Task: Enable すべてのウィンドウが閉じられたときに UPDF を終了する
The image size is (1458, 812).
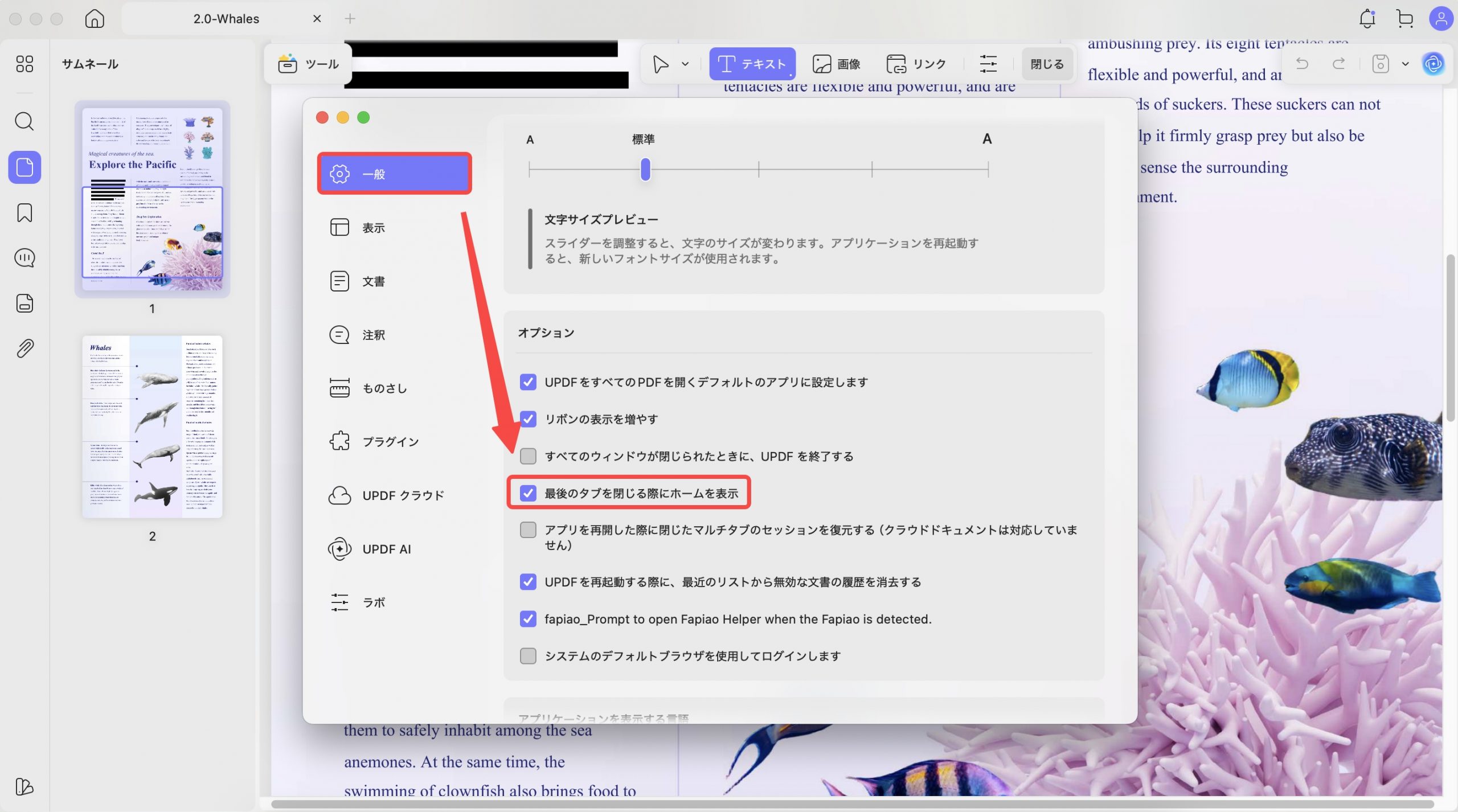Action: pos(529,456)
